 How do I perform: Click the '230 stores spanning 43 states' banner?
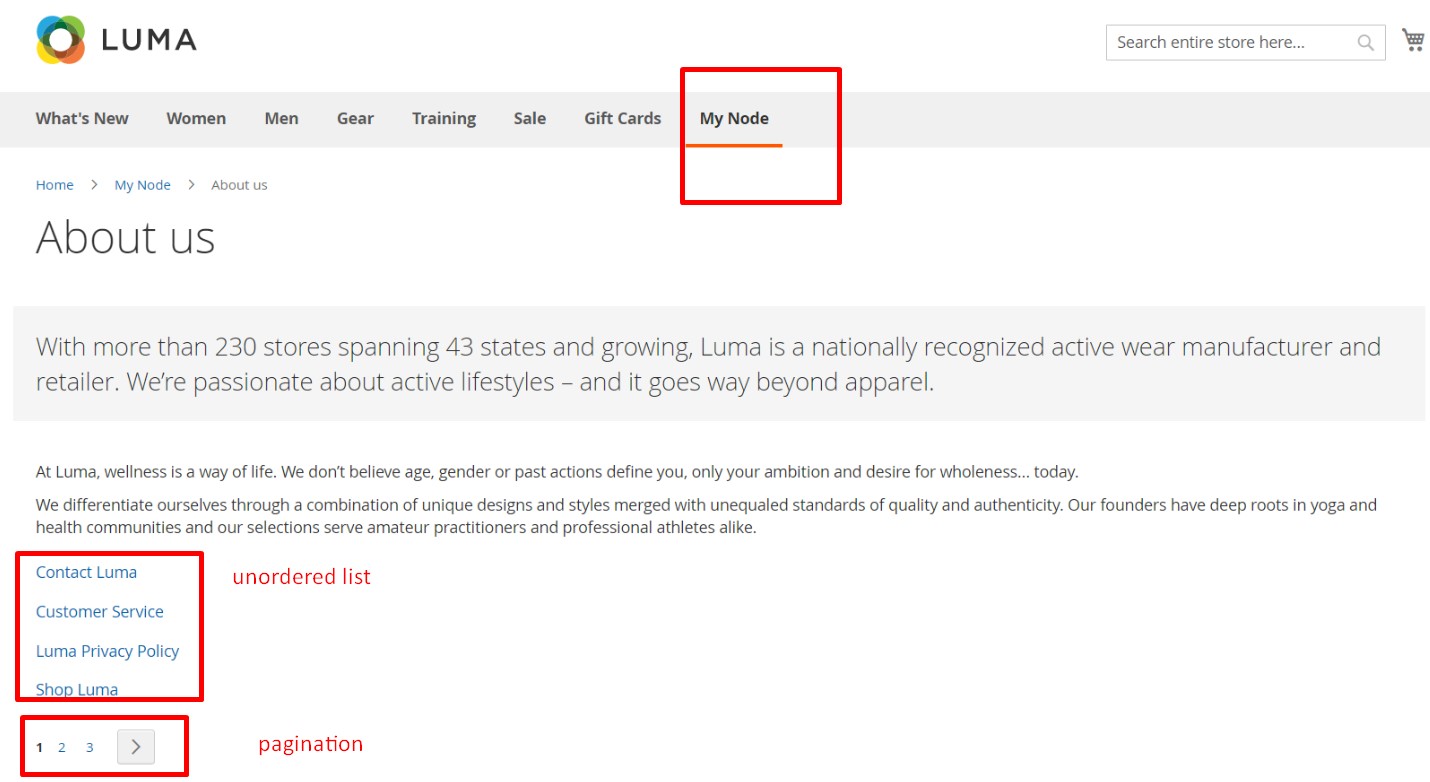pos(719,364)
